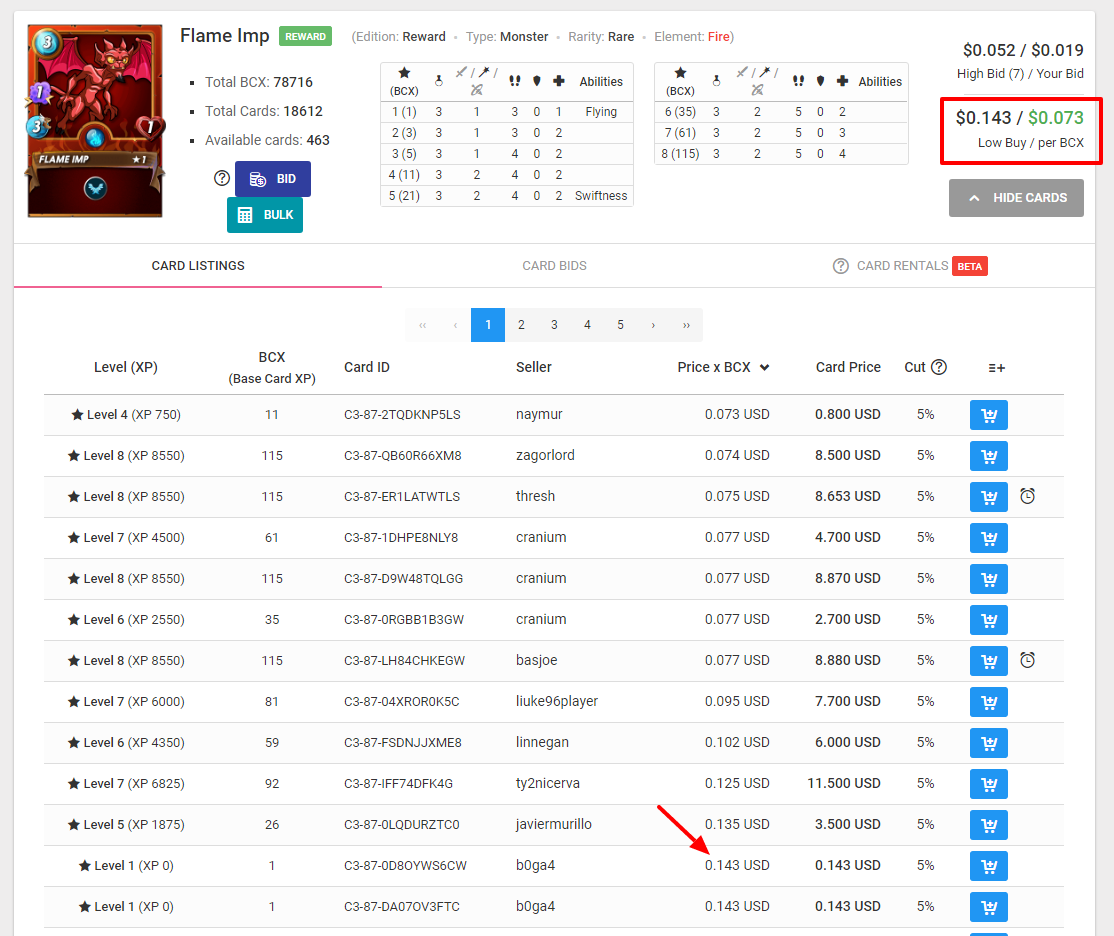
Task: Go to next page of listings
Action: click(653, 325)
